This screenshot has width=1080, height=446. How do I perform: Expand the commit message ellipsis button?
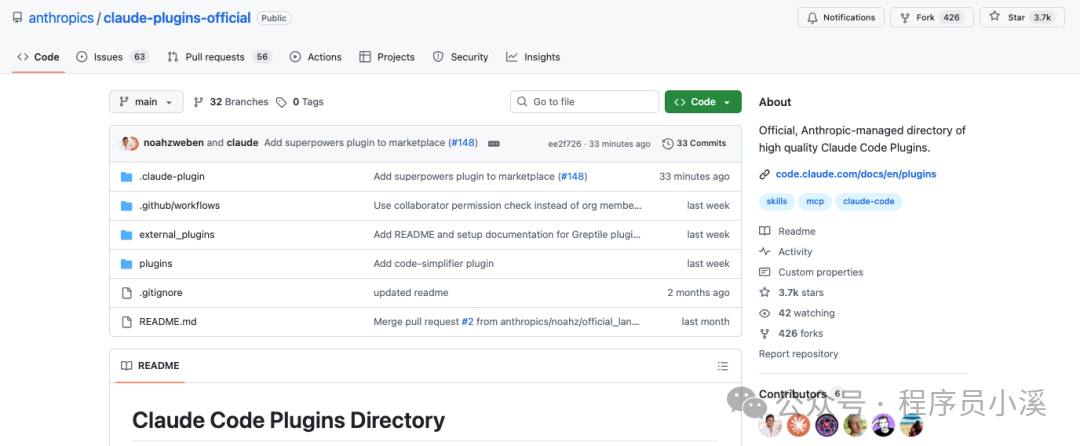tap(493, 144)
